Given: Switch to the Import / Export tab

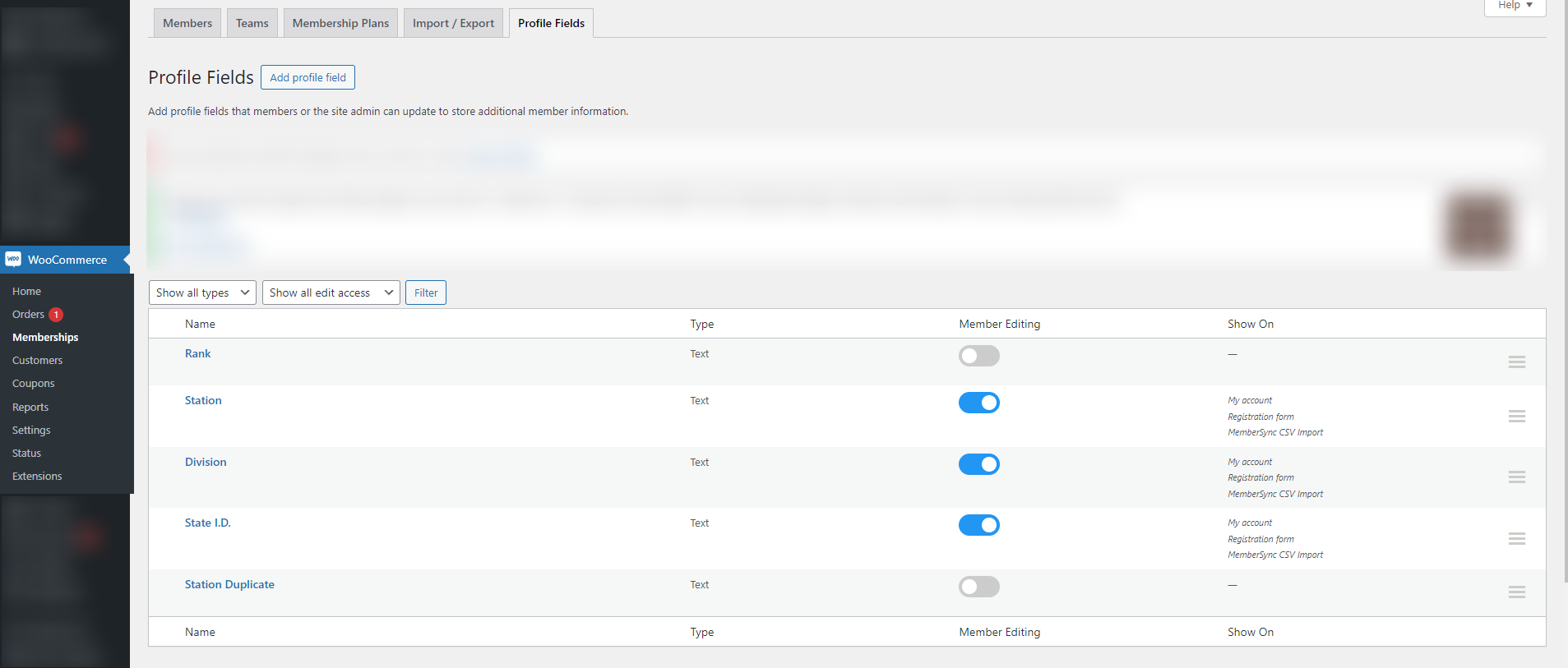Looking at the screenshot, I should 453,23.
